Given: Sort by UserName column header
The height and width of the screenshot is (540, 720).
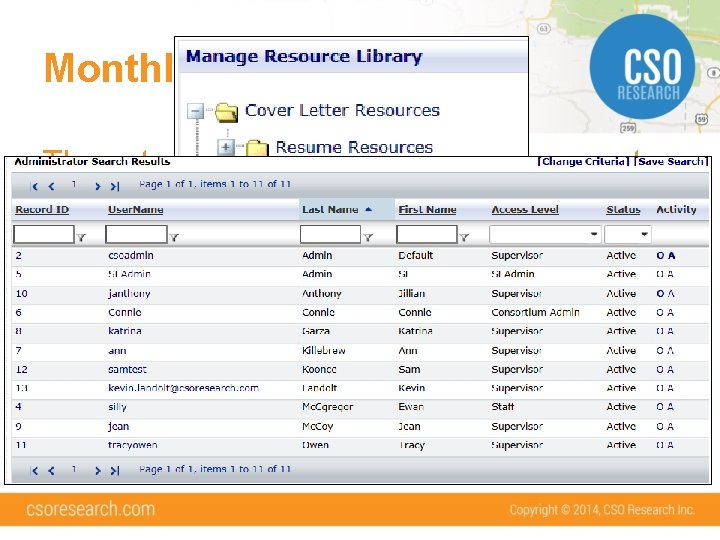Looking at the screenshot, I should point(135,209).
